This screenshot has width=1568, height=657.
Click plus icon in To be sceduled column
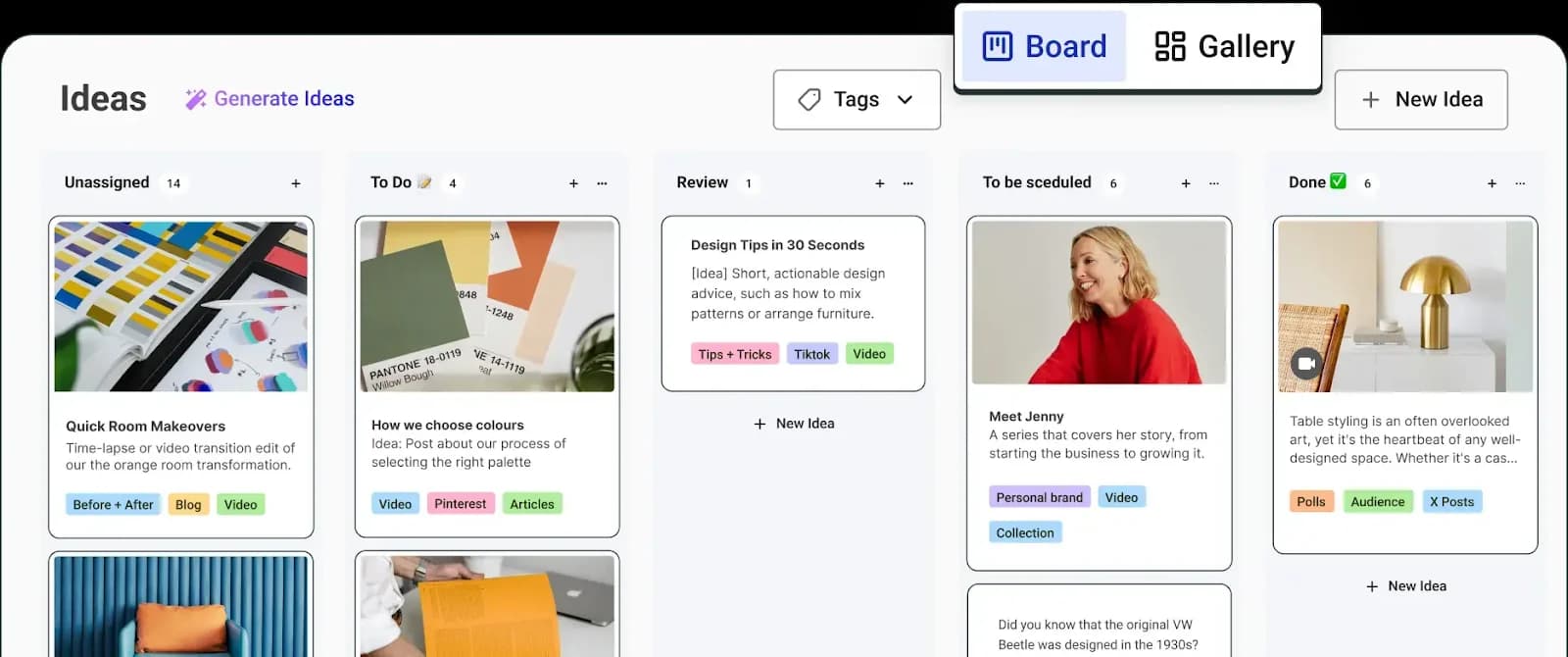pyautogui.click(x=1186, y=183)
